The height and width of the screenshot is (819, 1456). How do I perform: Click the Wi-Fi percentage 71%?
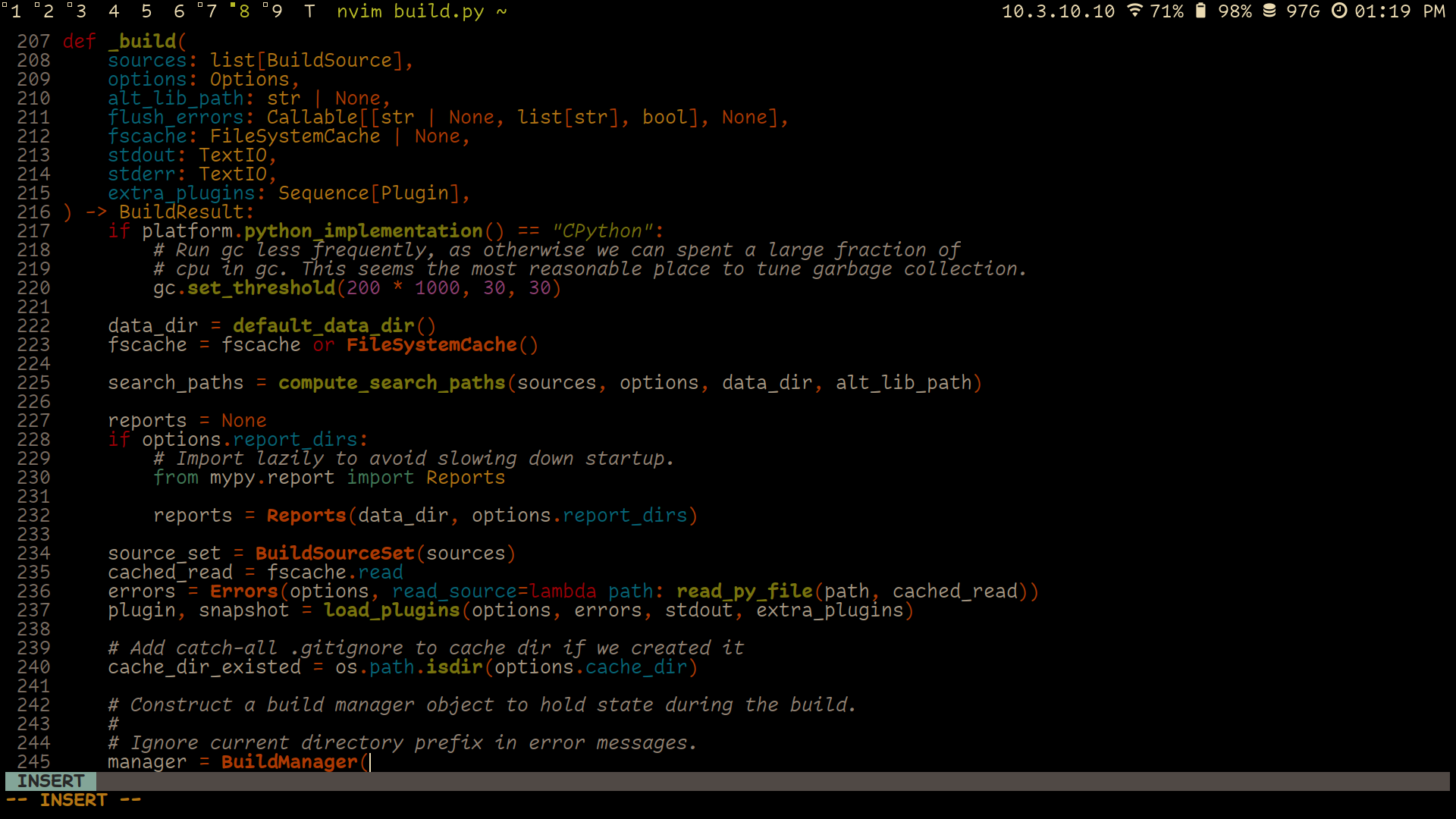pyautogui.click(x=1169, y=11)
